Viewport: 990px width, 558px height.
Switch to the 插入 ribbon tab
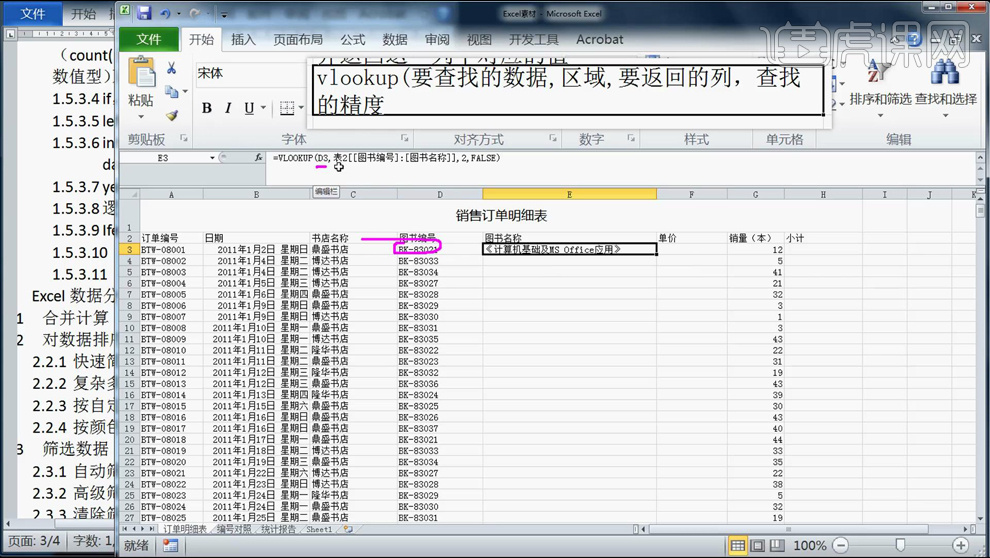pos(243,39)
